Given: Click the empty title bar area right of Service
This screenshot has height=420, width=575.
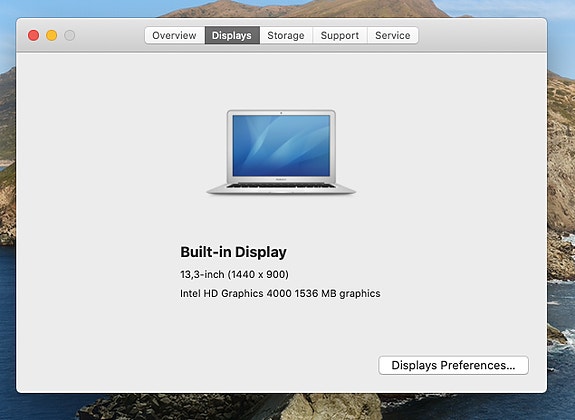Looking at the screenshot, I should [482, 35].
